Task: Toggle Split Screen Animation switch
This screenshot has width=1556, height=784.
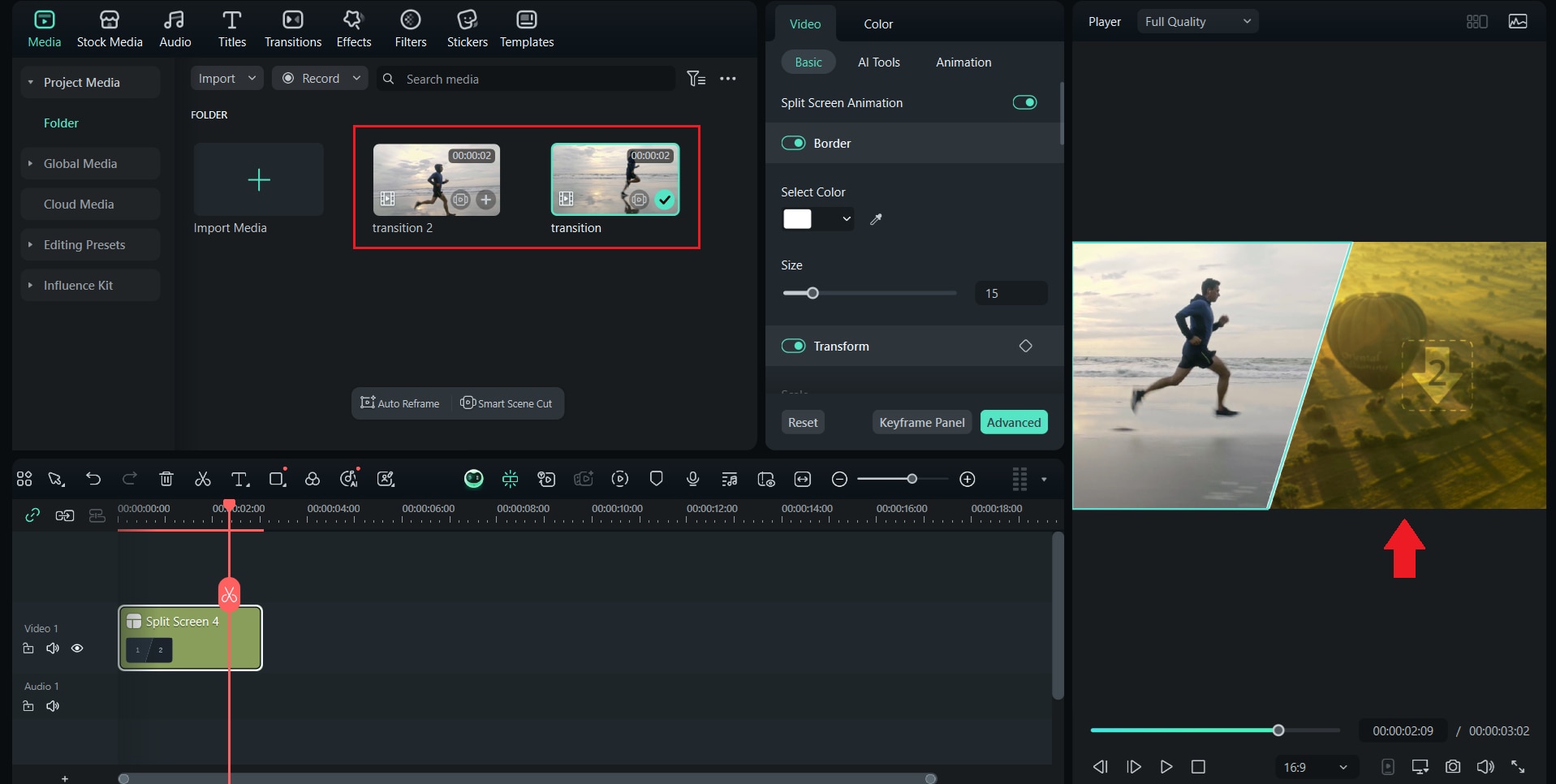Action: [x=1024, y=102]
